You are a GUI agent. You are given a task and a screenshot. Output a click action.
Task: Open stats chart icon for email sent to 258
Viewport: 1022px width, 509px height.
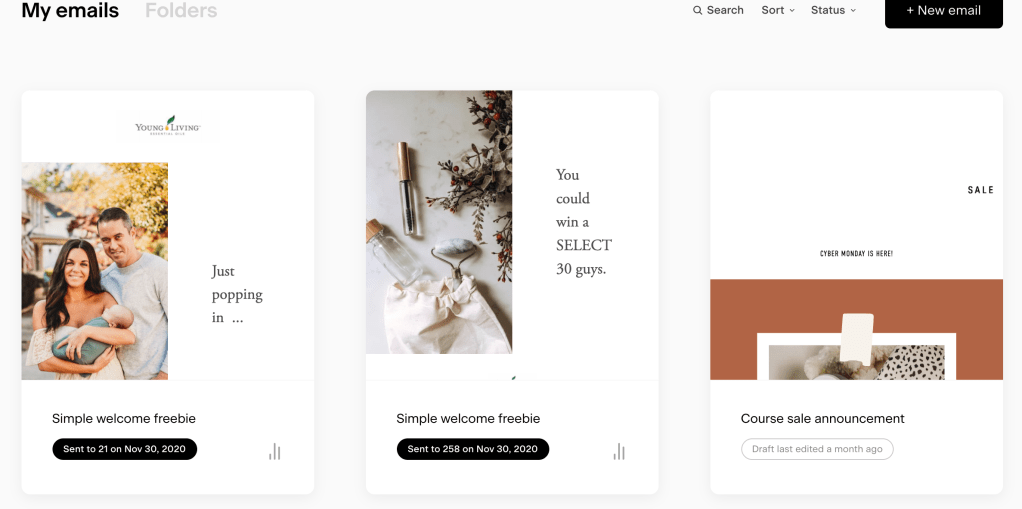pyautogui.click(x=619, y=452)
